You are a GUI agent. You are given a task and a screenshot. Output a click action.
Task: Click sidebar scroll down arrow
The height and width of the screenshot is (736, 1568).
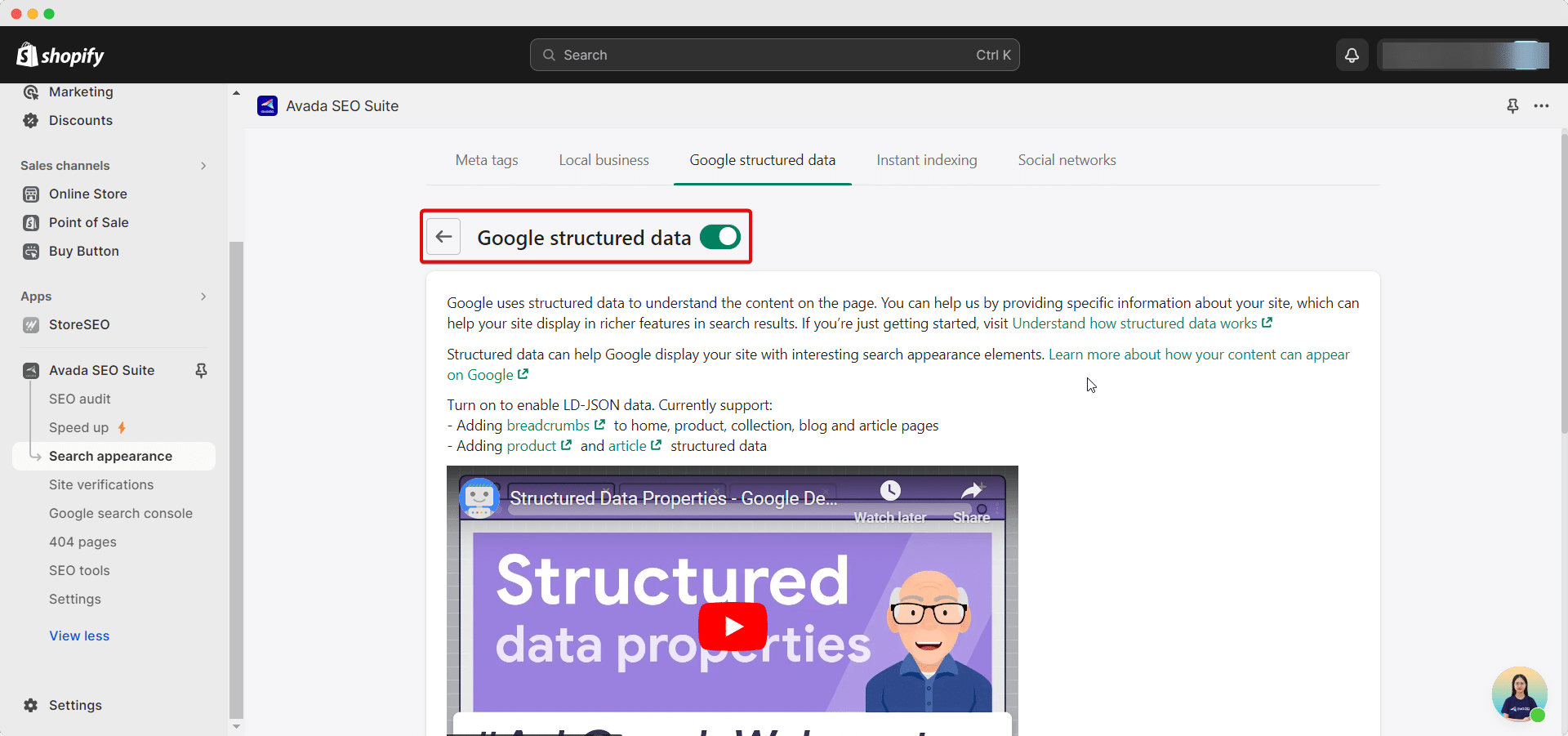(236, 726)
